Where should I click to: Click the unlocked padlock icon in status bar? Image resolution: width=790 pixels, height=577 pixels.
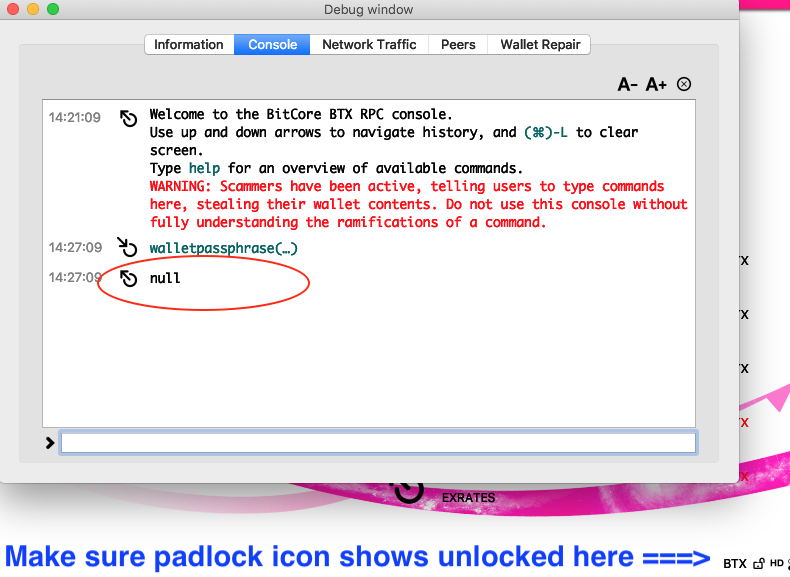click(x=759, y=564)
